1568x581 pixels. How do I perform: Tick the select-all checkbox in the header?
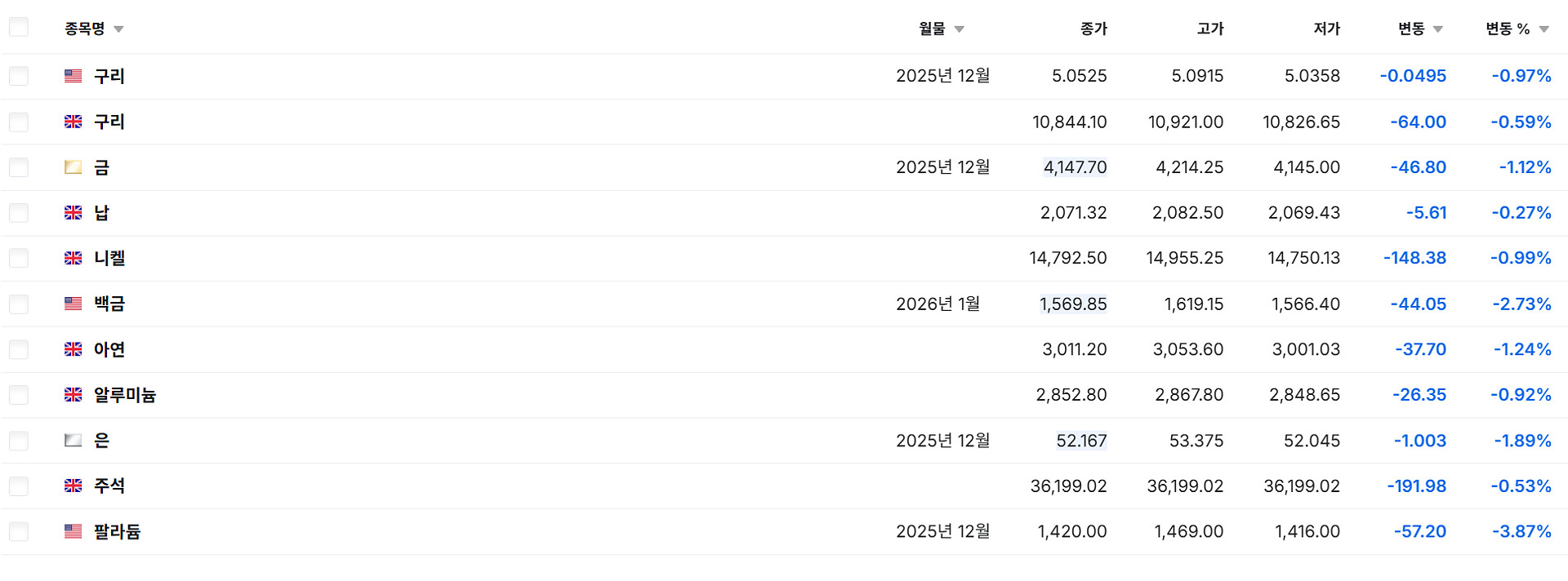click(x=19, y=28)
